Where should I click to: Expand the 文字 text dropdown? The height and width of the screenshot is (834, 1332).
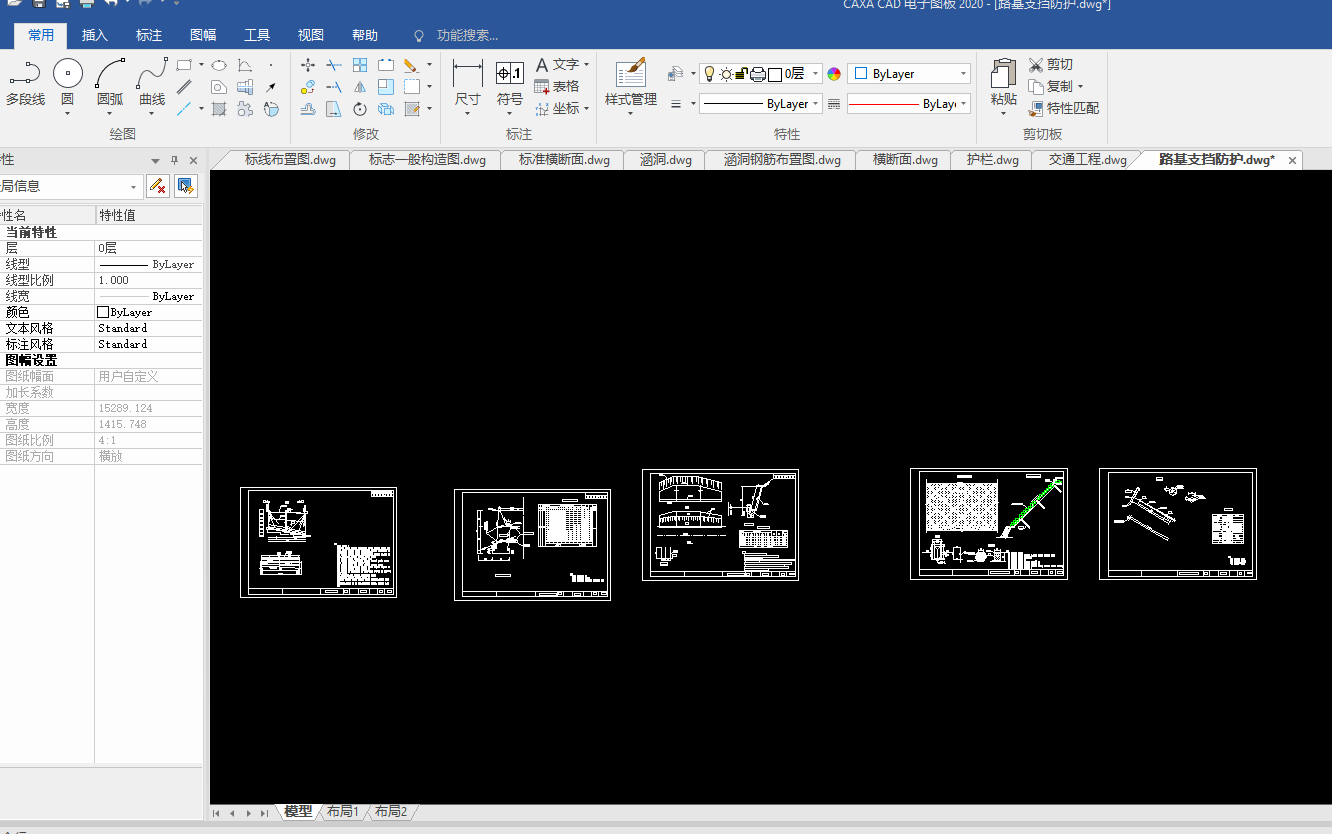586,64
